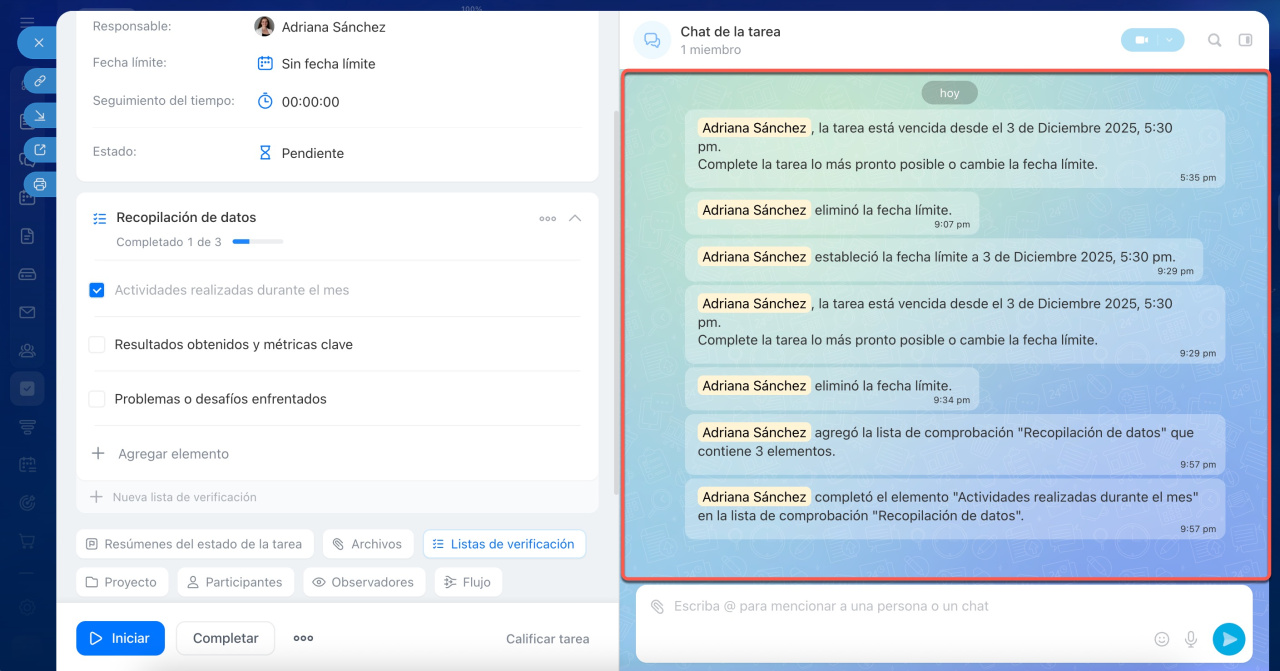
Task: Open video call dropdown arrow
Action: [1169, 41]
